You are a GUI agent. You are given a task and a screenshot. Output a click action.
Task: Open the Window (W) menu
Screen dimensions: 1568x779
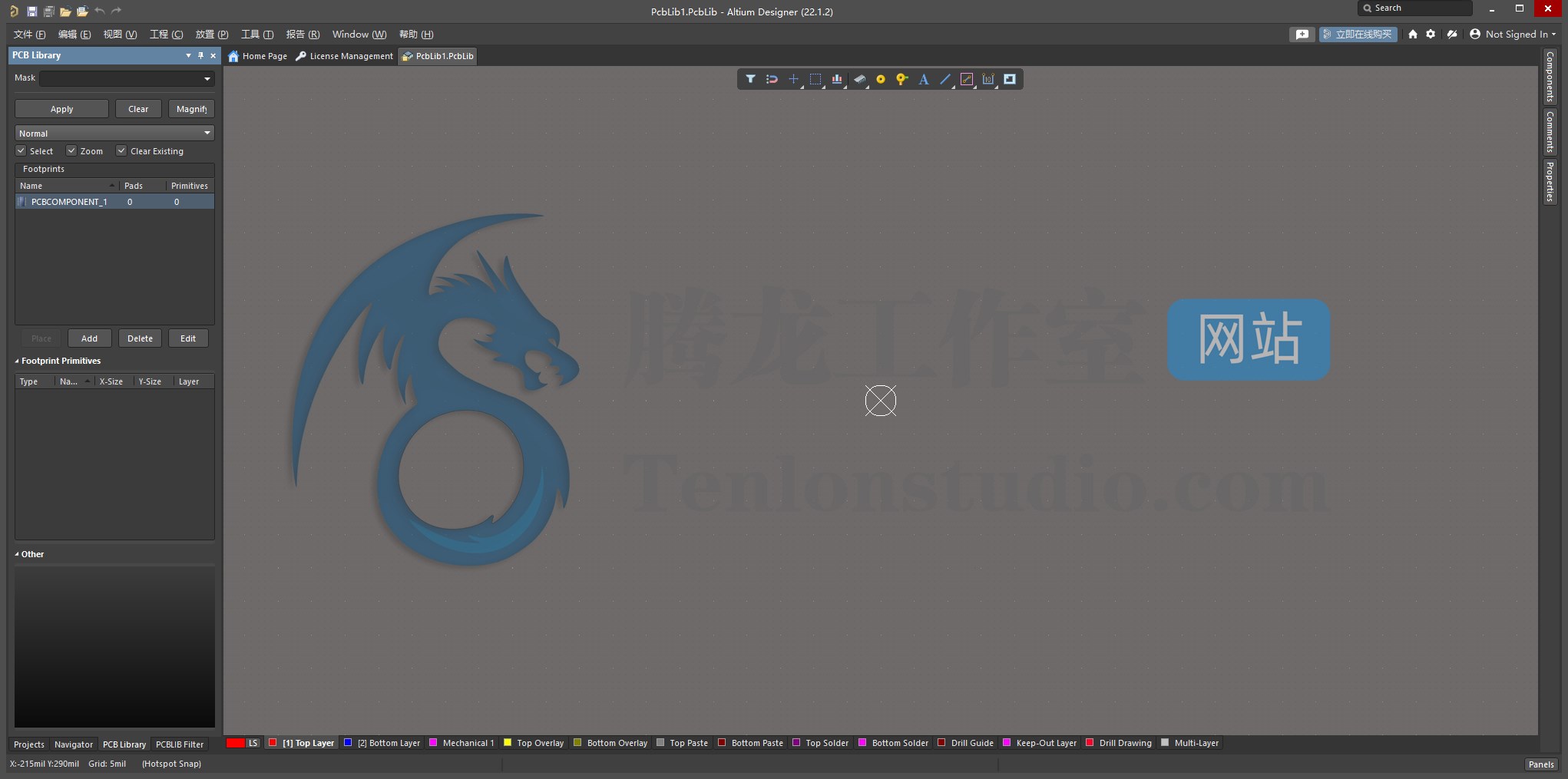(359, 34)
